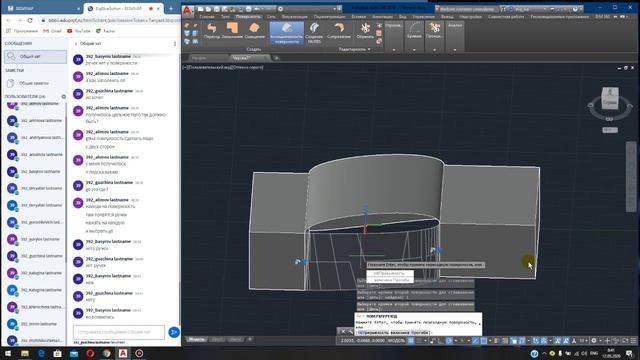Open the workspace switching gear
The image size is (640, 360).
pyautogui.click(x=594, y=340)
